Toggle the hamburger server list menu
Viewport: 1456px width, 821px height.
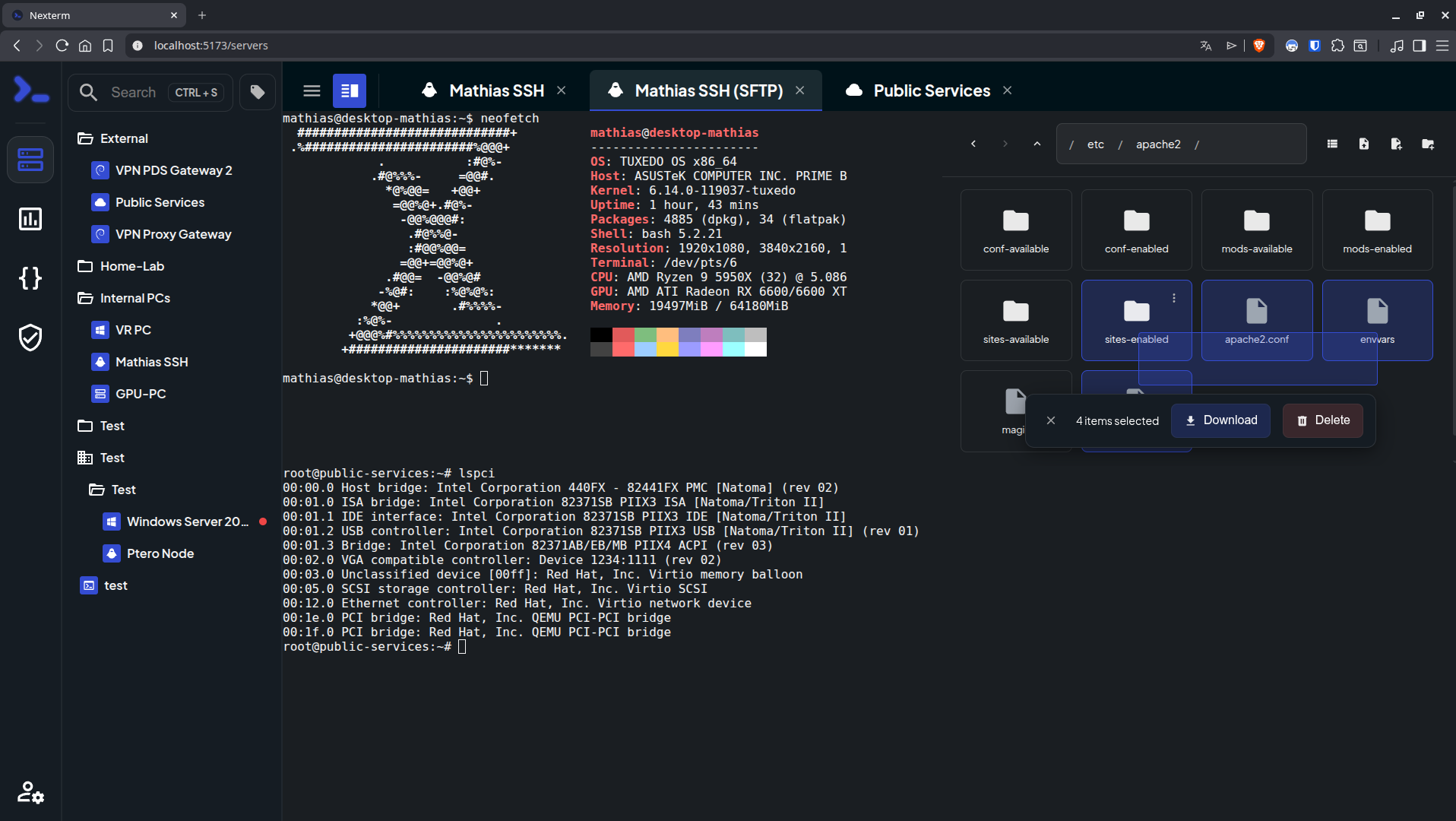point(312,91)
